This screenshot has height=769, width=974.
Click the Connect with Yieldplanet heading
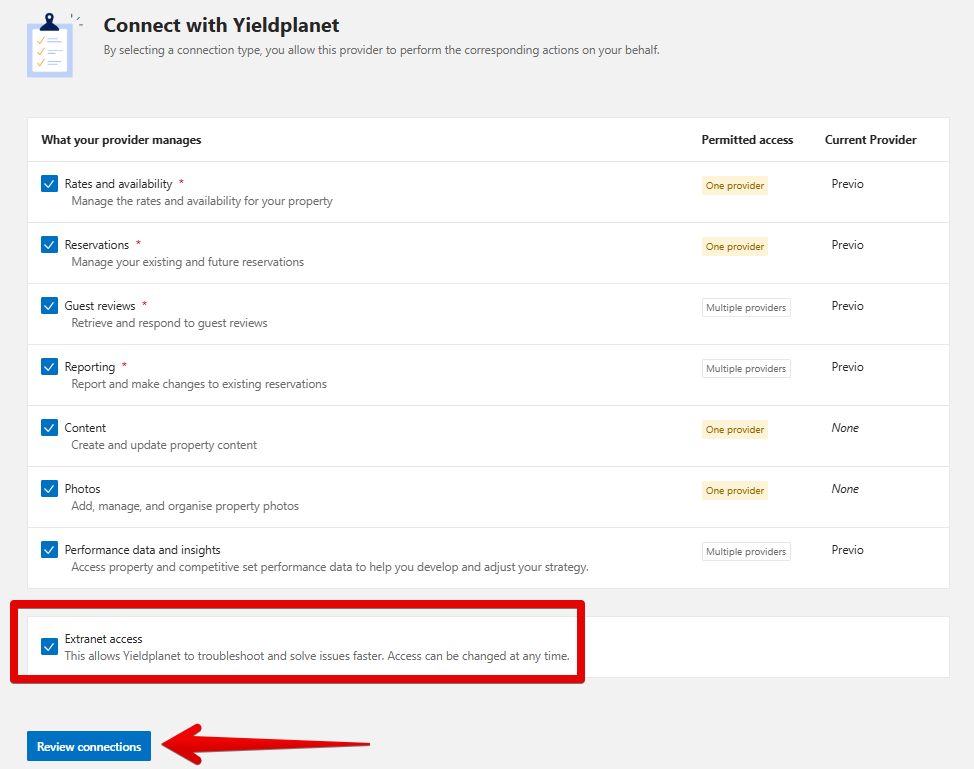point(221,25)
